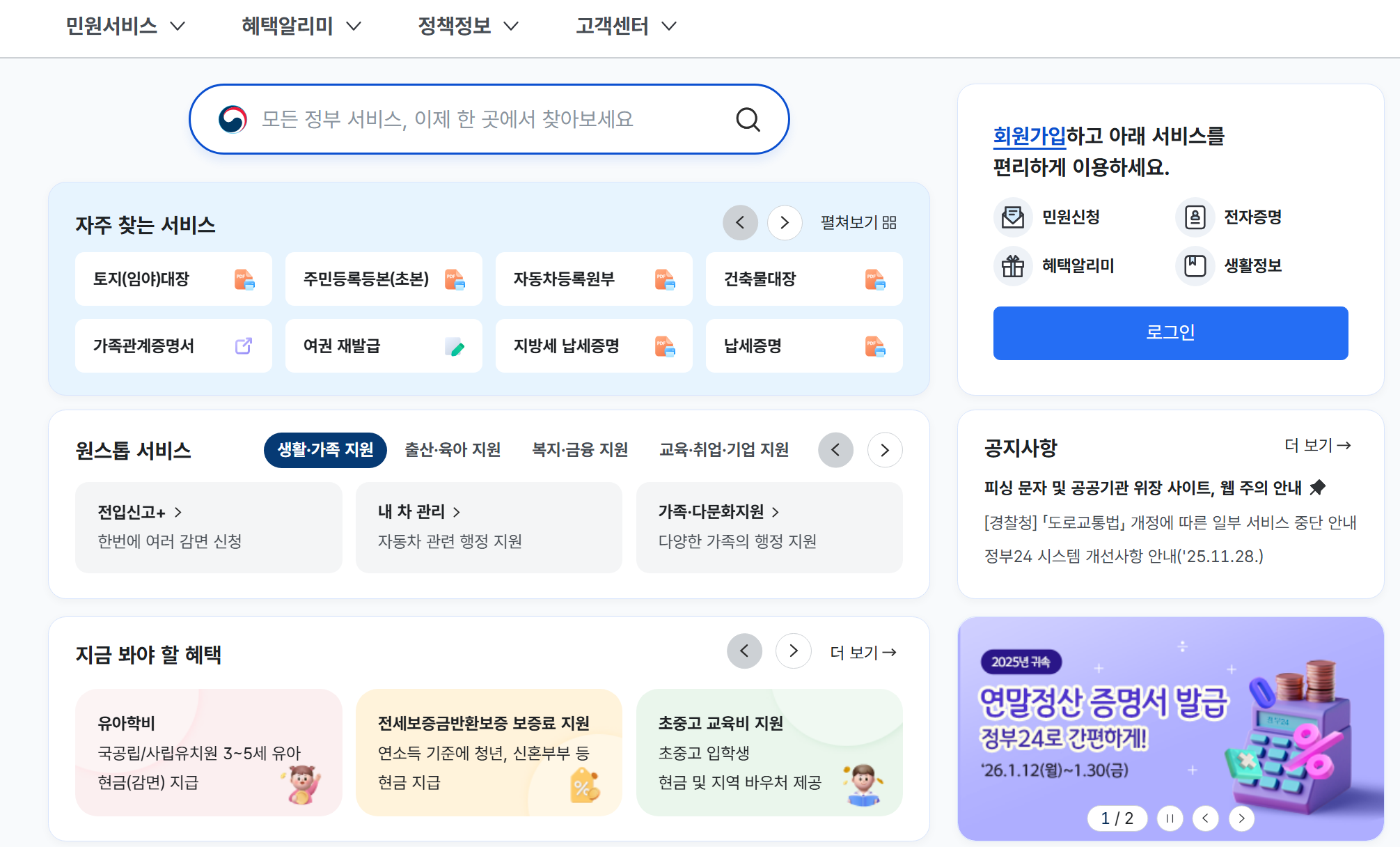Pause the promotional banner slideshow

1170,818
